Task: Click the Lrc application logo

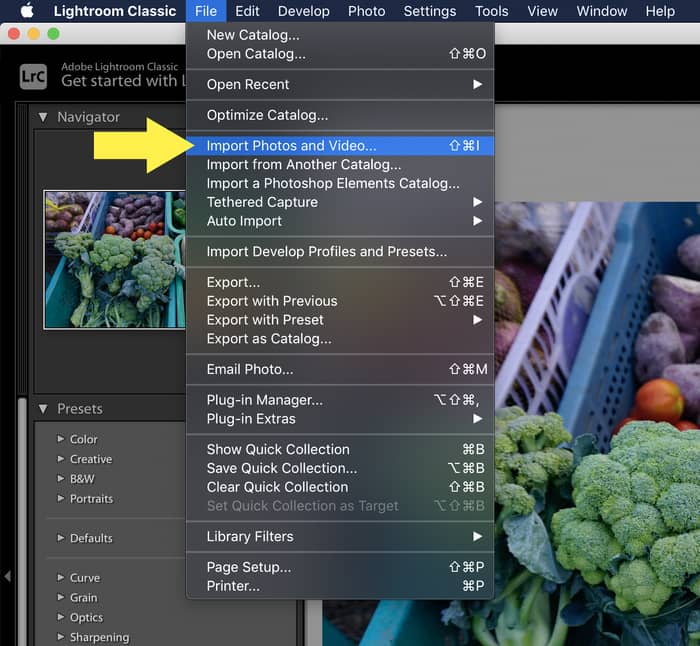Action: coord(33,76)
